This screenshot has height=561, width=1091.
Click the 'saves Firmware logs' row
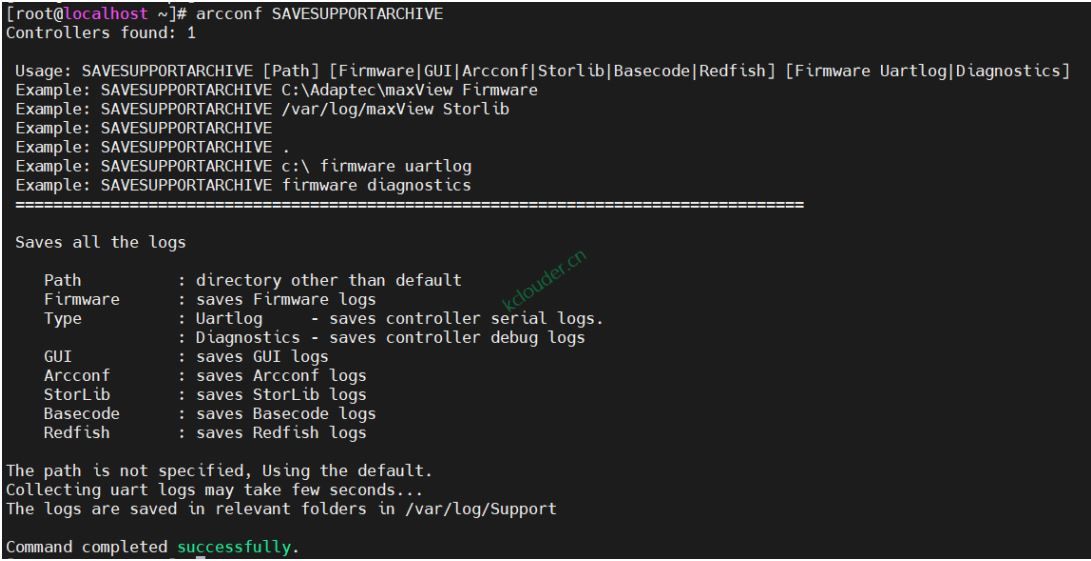[210, 299]
